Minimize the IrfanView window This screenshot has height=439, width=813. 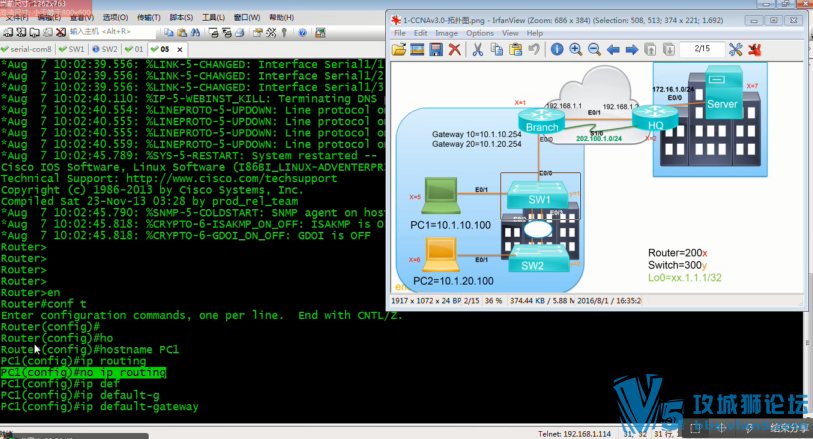pos(754,21)
